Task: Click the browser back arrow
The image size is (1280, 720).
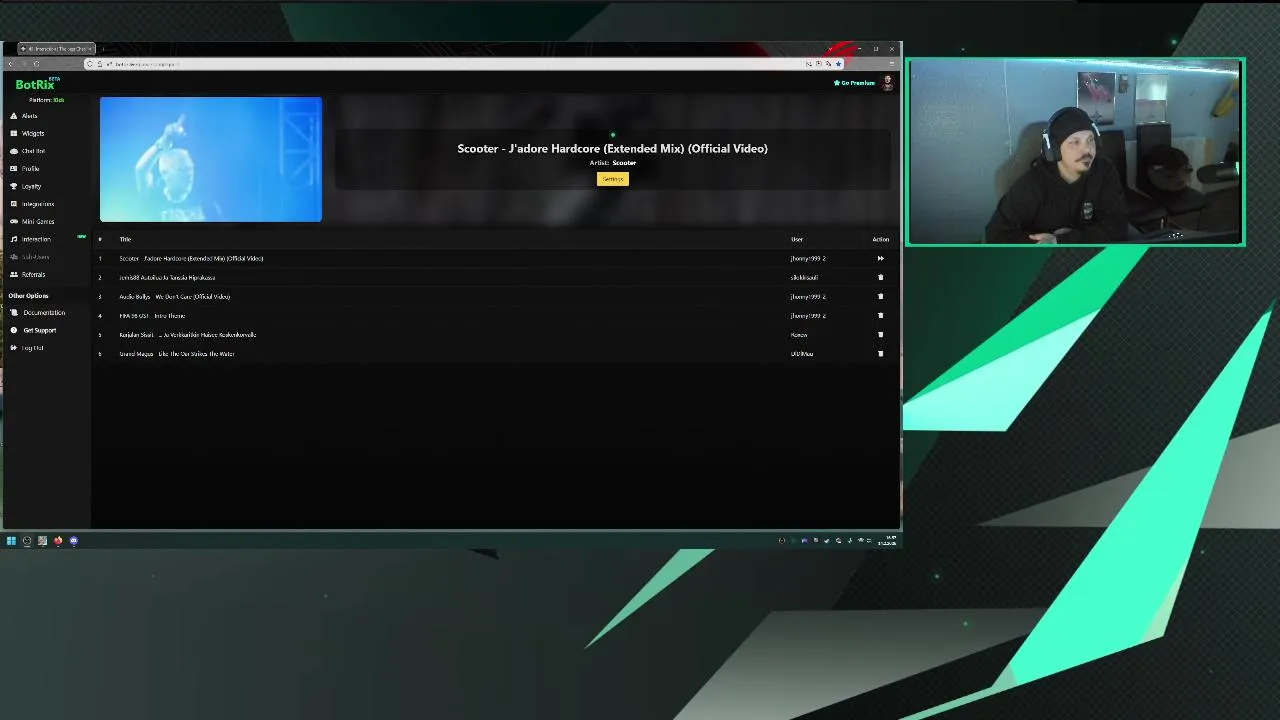Action: [10, 64]
